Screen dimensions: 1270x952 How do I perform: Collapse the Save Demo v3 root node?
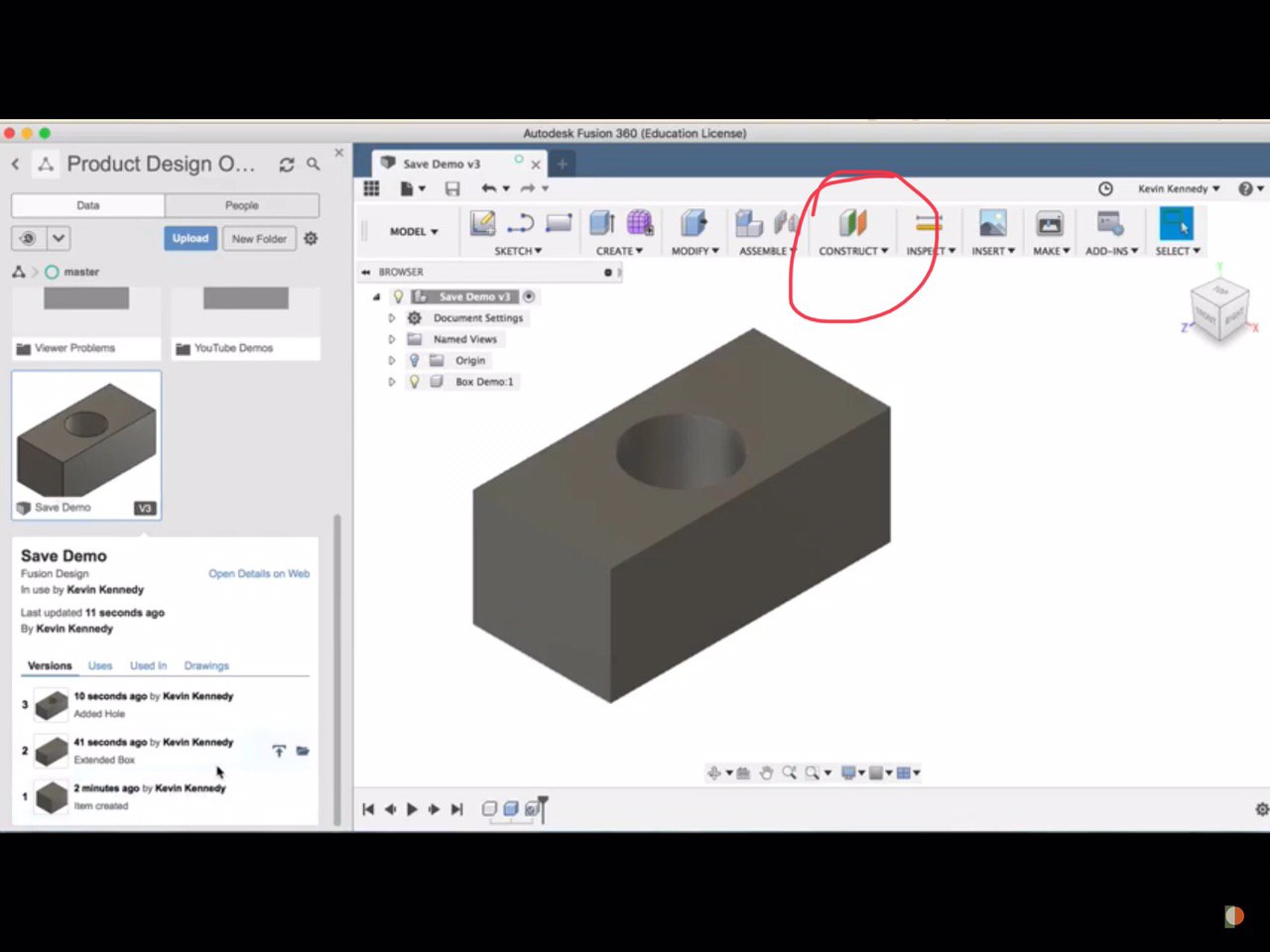coord(376,297)
